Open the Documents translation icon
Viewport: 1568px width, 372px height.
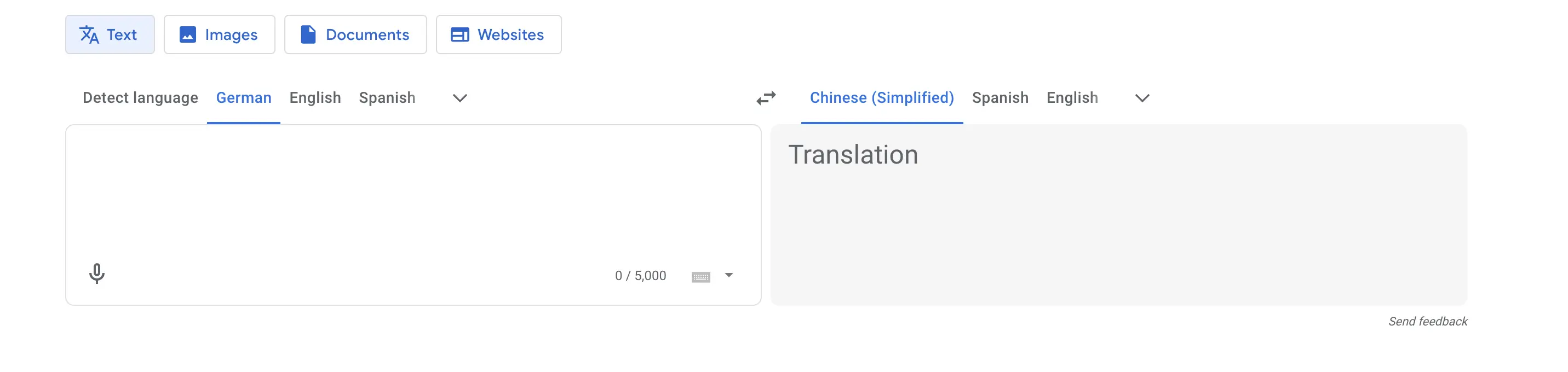click(x=308, y=34)
